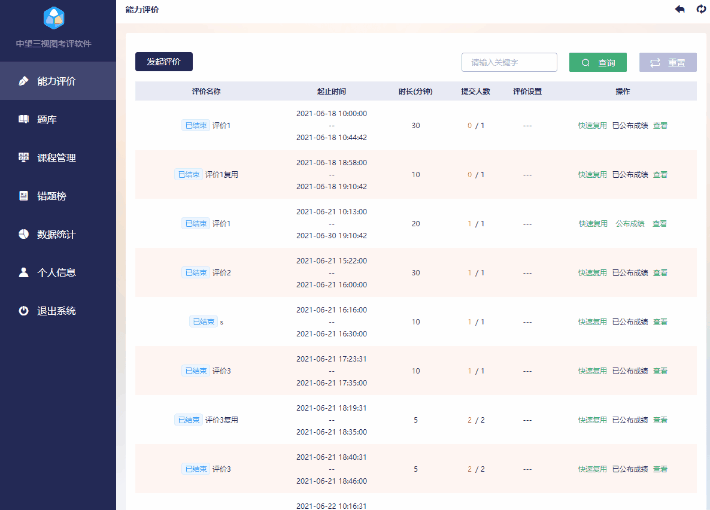
Task: Click 快速复用 link for 评价1复用 row
Action: tap(592, 174)
